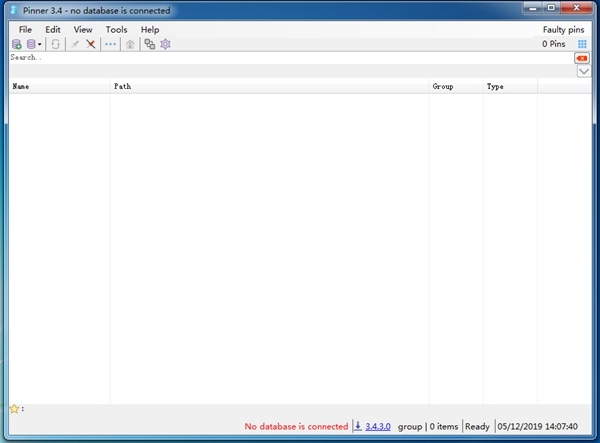600x443 pixels.
Task: Open the View menu
Action: 83,29
